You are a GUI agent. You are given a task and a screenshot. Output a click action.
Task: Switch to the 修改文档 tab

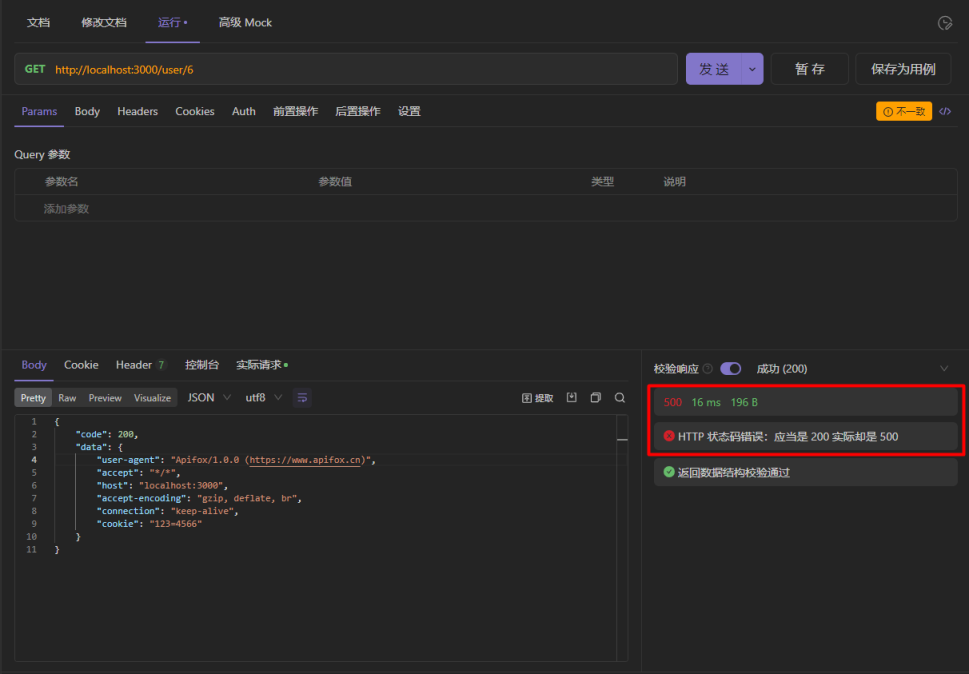[104, 23]
